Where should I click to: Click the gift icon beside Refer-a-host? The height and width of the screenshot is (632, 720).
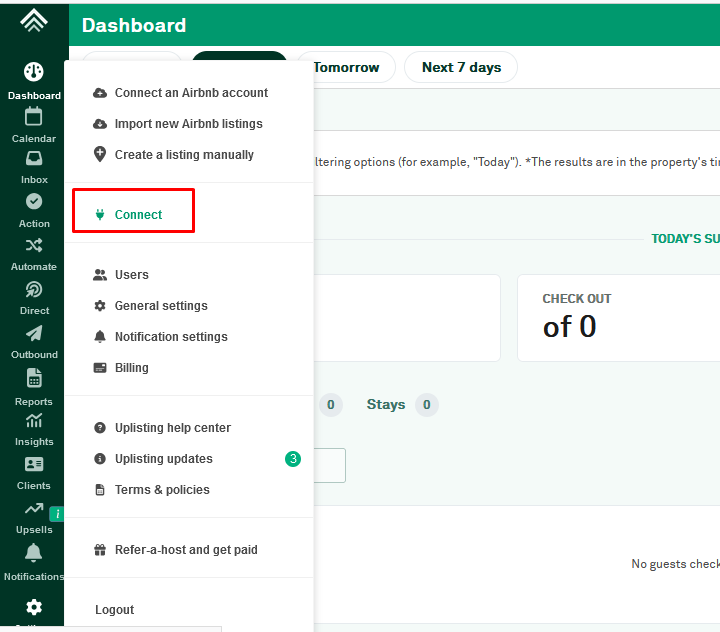pyautogui.click(x=100, y=550)
